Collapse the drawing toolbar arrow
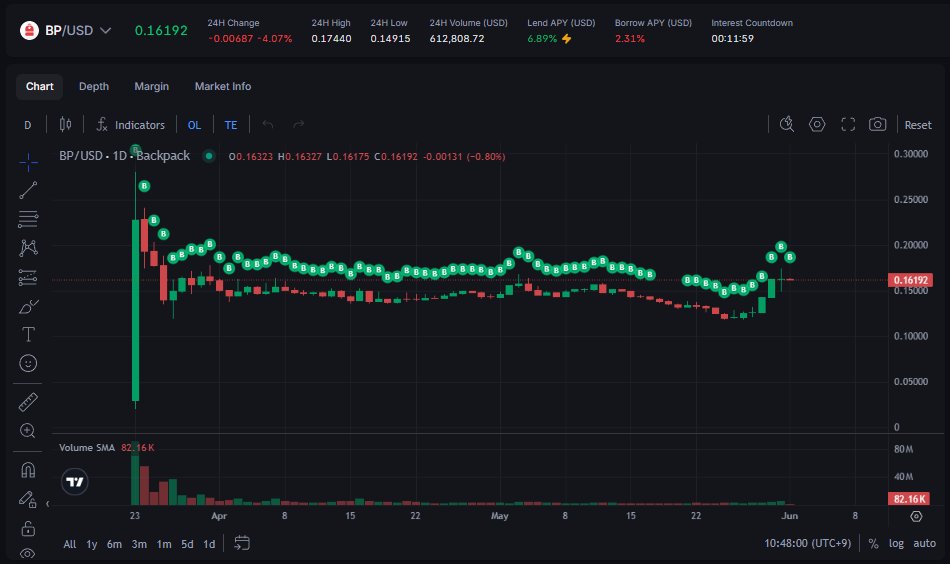Screen dimensions: 950x564 click(x=48, y=503)
